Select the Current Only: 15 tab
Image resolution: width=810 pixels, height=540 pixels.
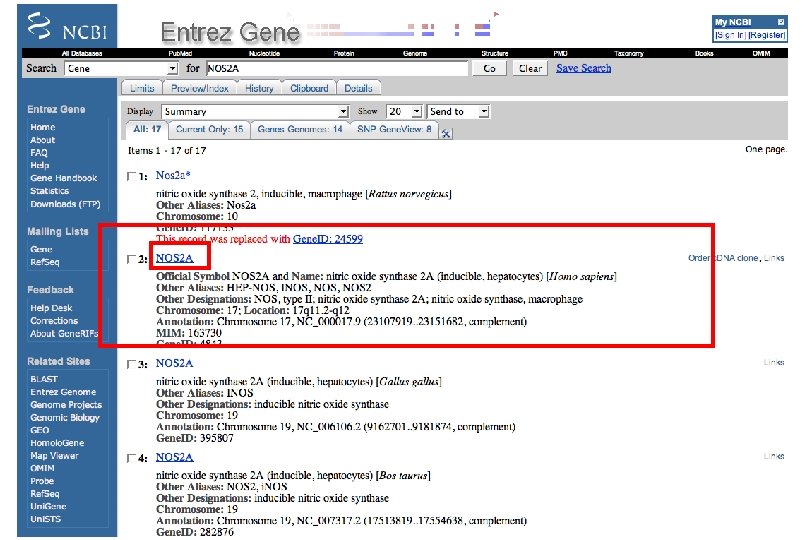pyautogui.click(x=209, y=129)
